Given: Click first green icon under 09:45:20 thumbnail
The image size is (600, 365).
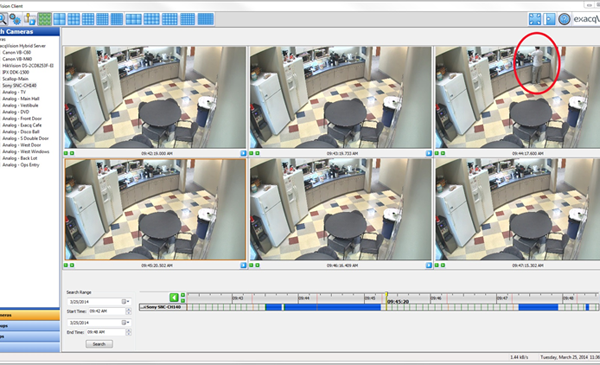Looking at the screenshot, I should pos(66,265).
